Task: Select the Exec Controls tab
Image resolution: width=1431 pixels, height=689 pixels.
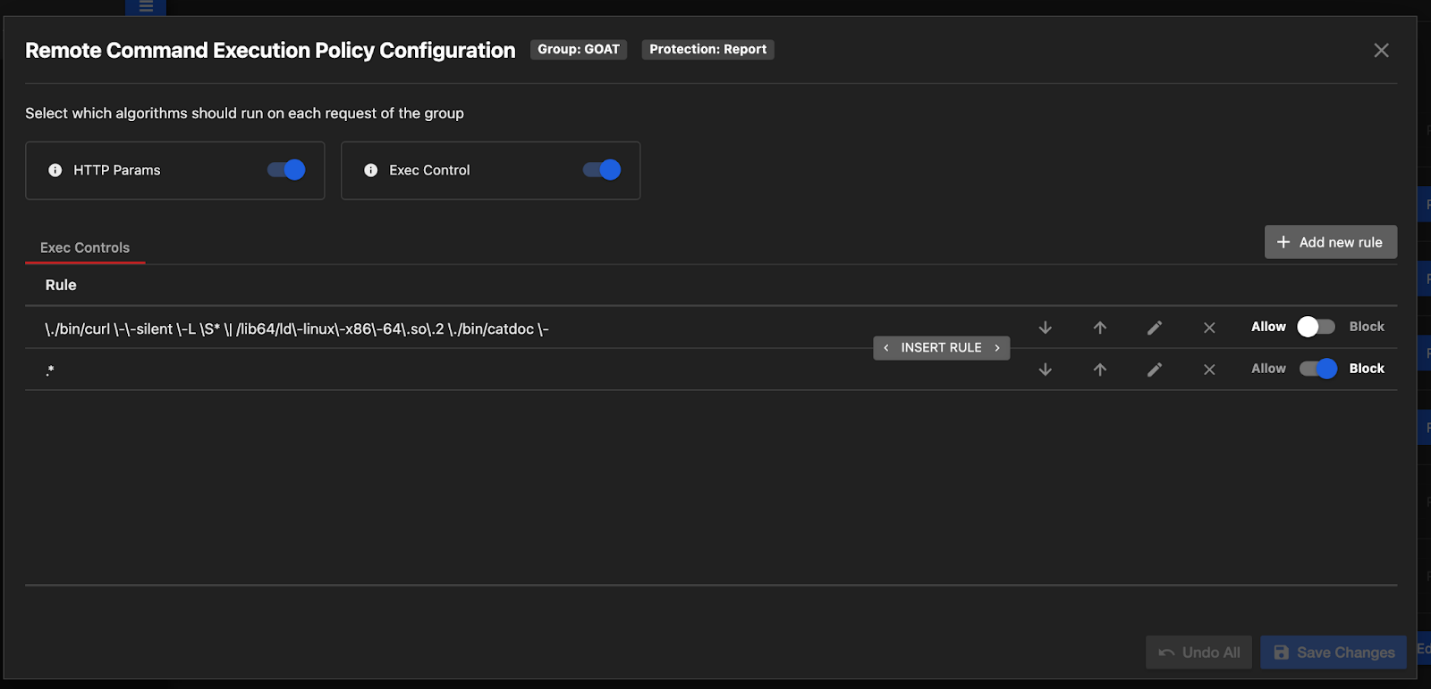Action: click(x=85, y=248)
